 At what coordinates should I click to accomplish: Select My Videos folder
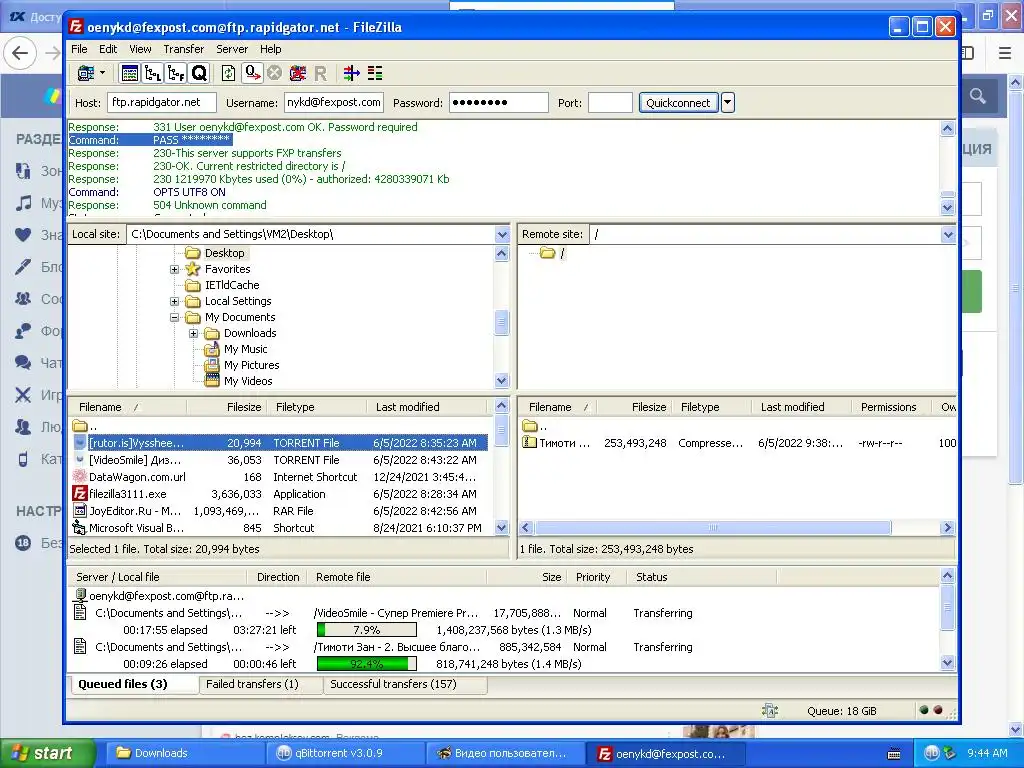coord(248,381)
